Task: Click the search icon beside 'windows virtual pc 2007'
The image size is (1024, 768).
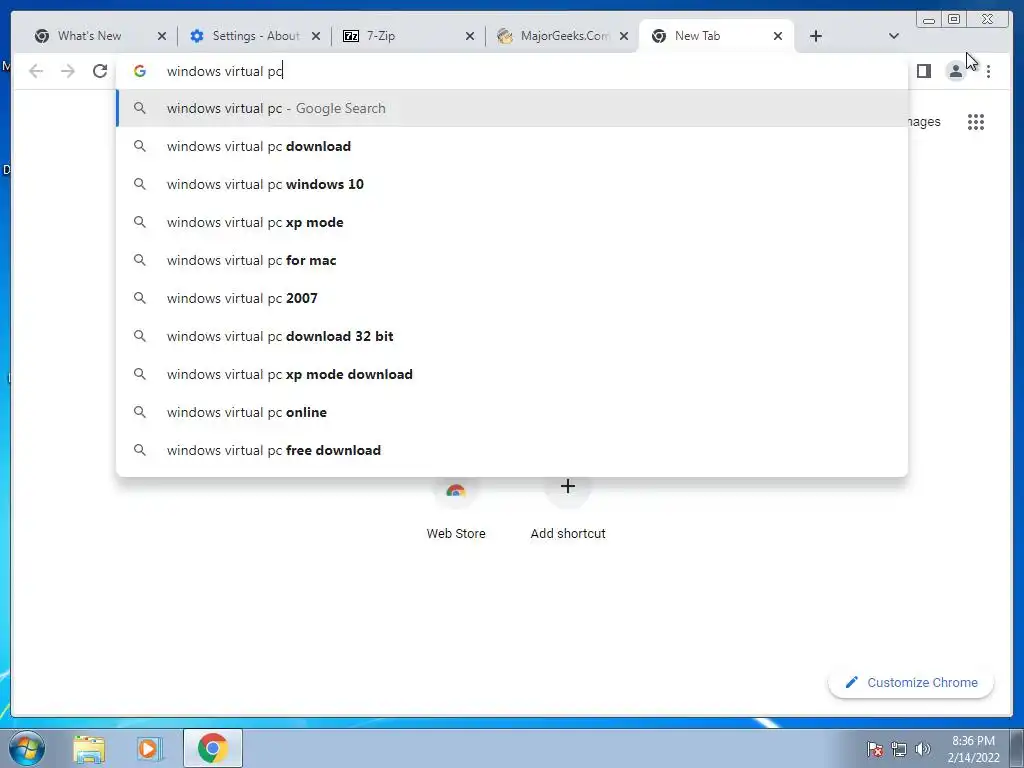Action: 140,298
